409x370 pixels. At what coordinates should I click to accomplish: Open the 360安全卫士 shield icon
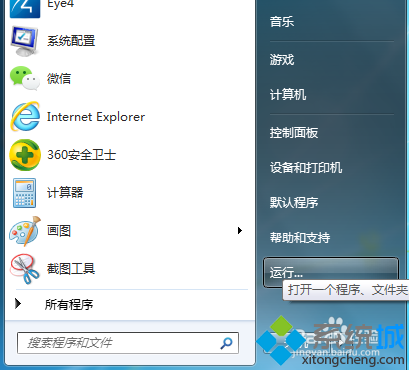click(25, 155)
